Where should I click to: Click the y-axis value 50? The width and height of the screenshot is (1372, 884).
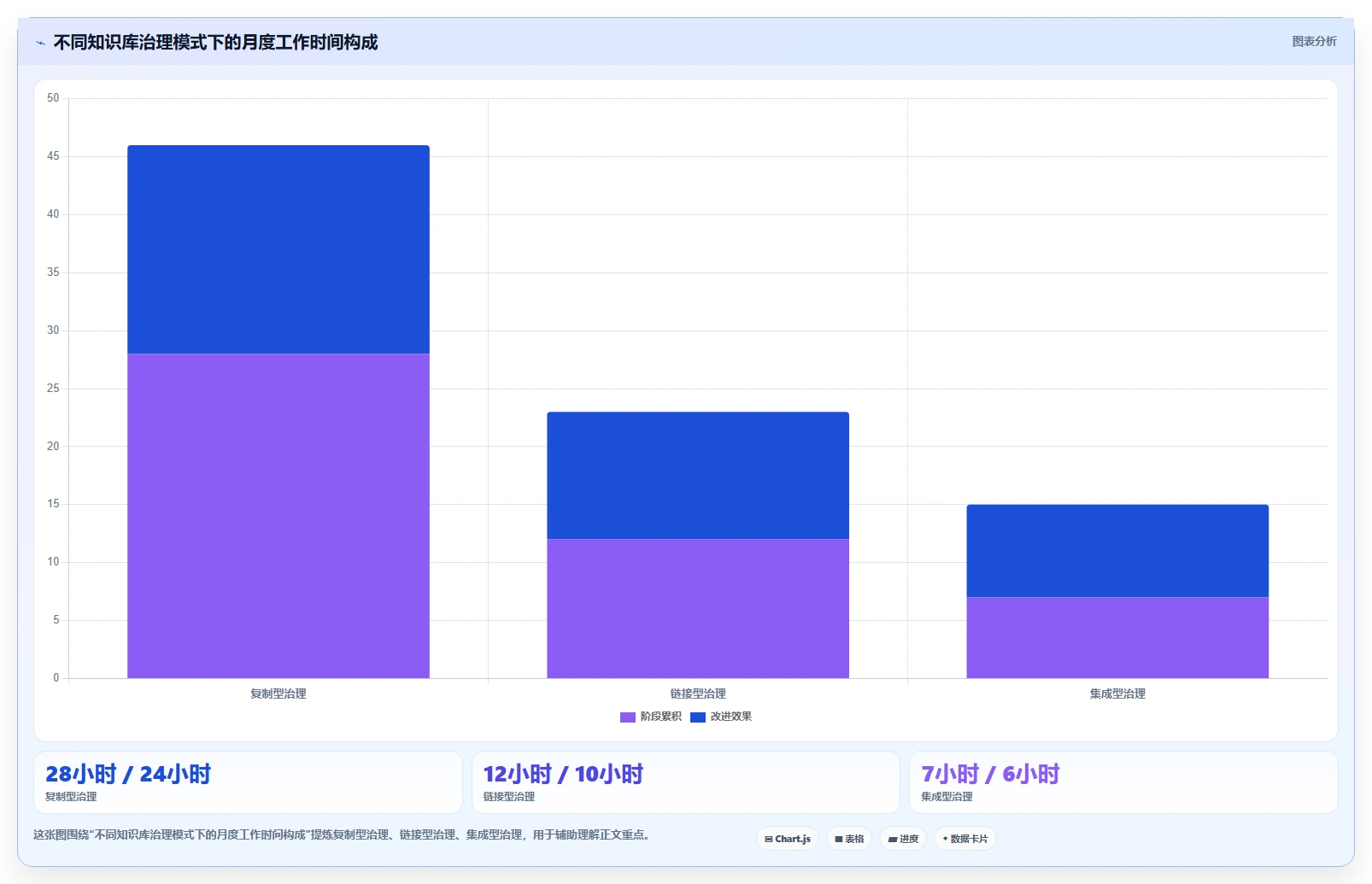coord(53,98)
